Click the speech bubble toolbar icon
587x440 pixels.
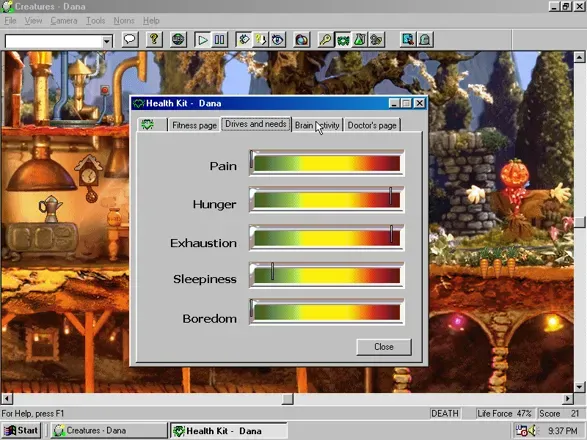tap(130, 39)
